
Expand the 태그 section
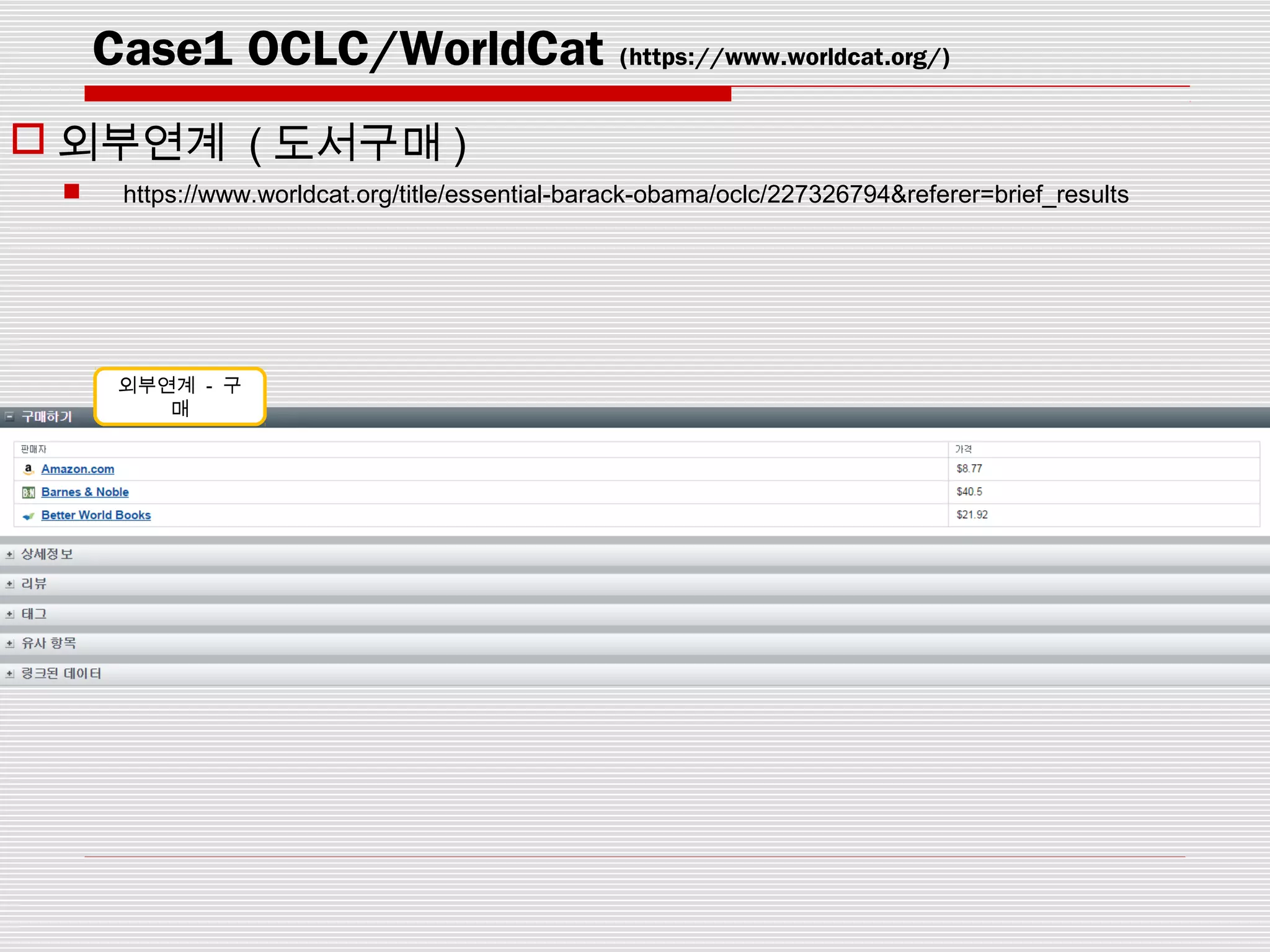(x=9, y=614)
